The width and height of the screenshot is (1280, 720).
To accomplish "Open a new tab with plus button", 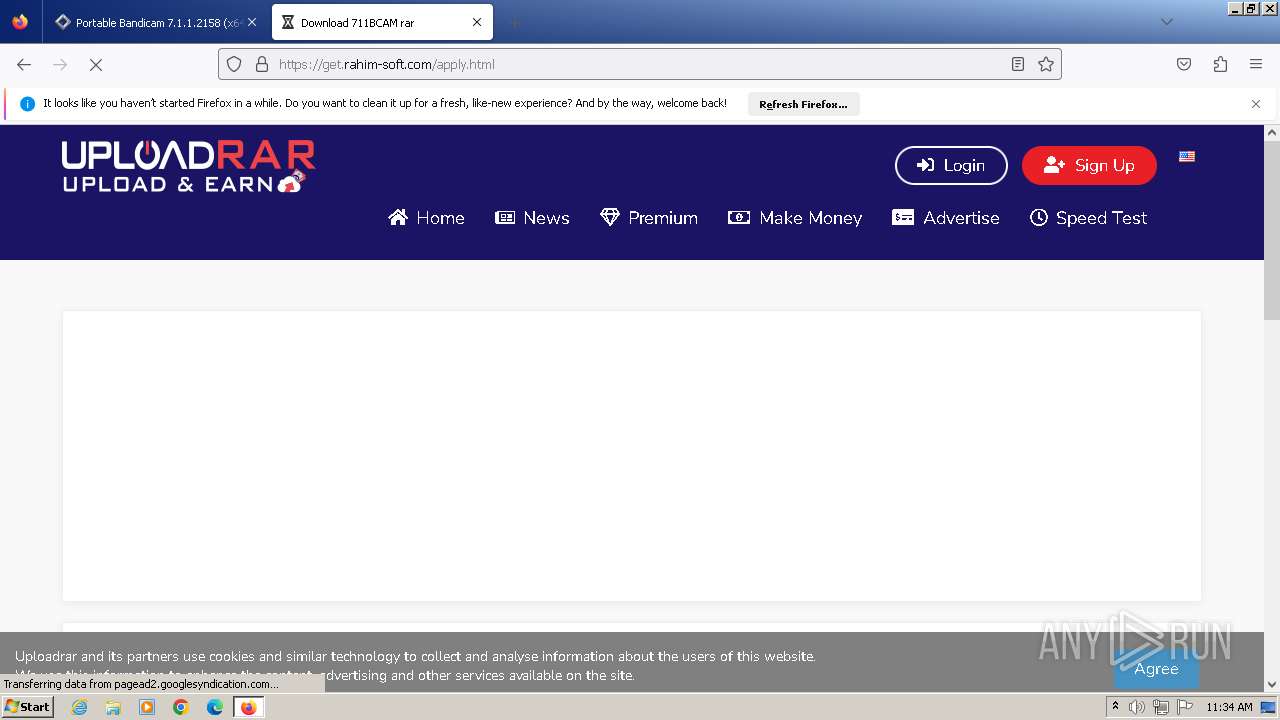I will 514,22.
